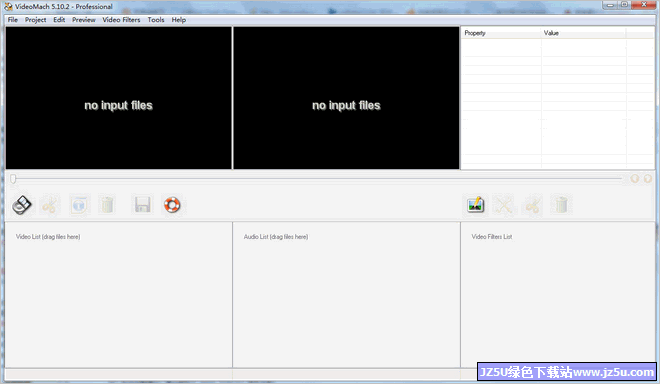The height and width of the screenshot is (384, 660).
Task: Click the scissors icon above Video Filters List
Action: 532,205
